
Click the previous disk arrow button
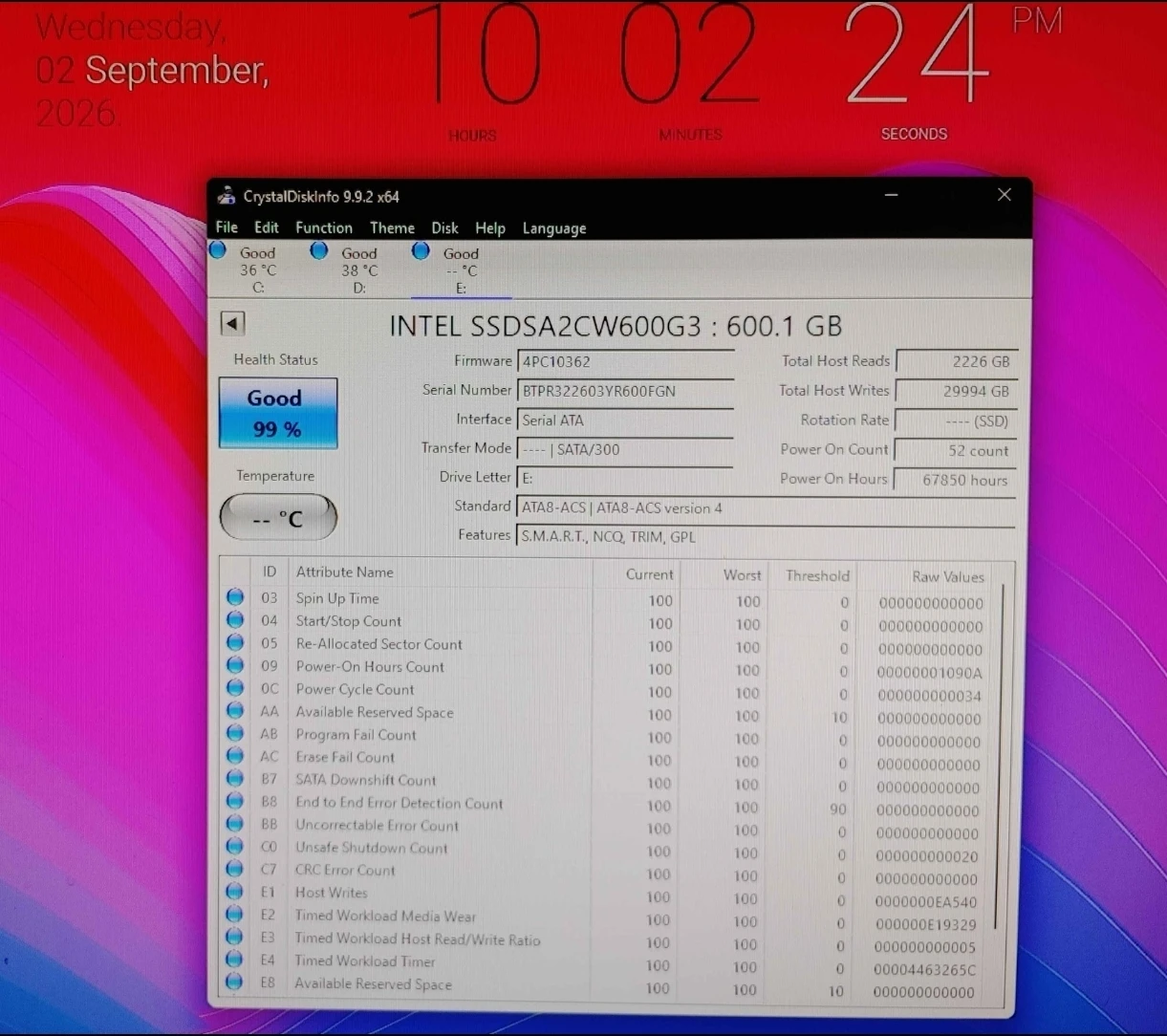232,323
